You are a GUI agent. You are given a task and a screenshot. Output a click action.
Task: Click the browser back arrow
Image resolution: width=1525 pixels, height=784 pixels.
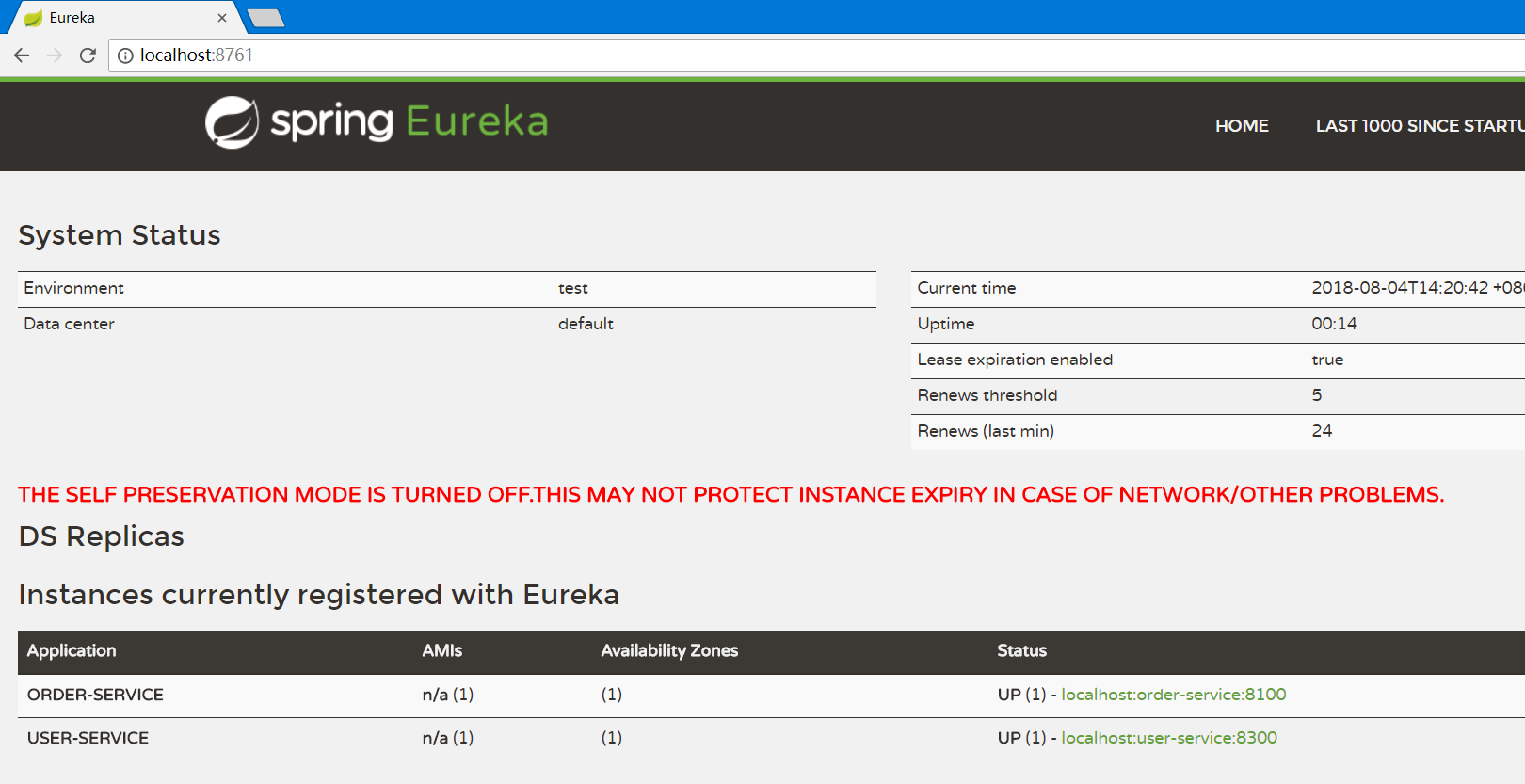pyautogui.click(x=22, y=56)
